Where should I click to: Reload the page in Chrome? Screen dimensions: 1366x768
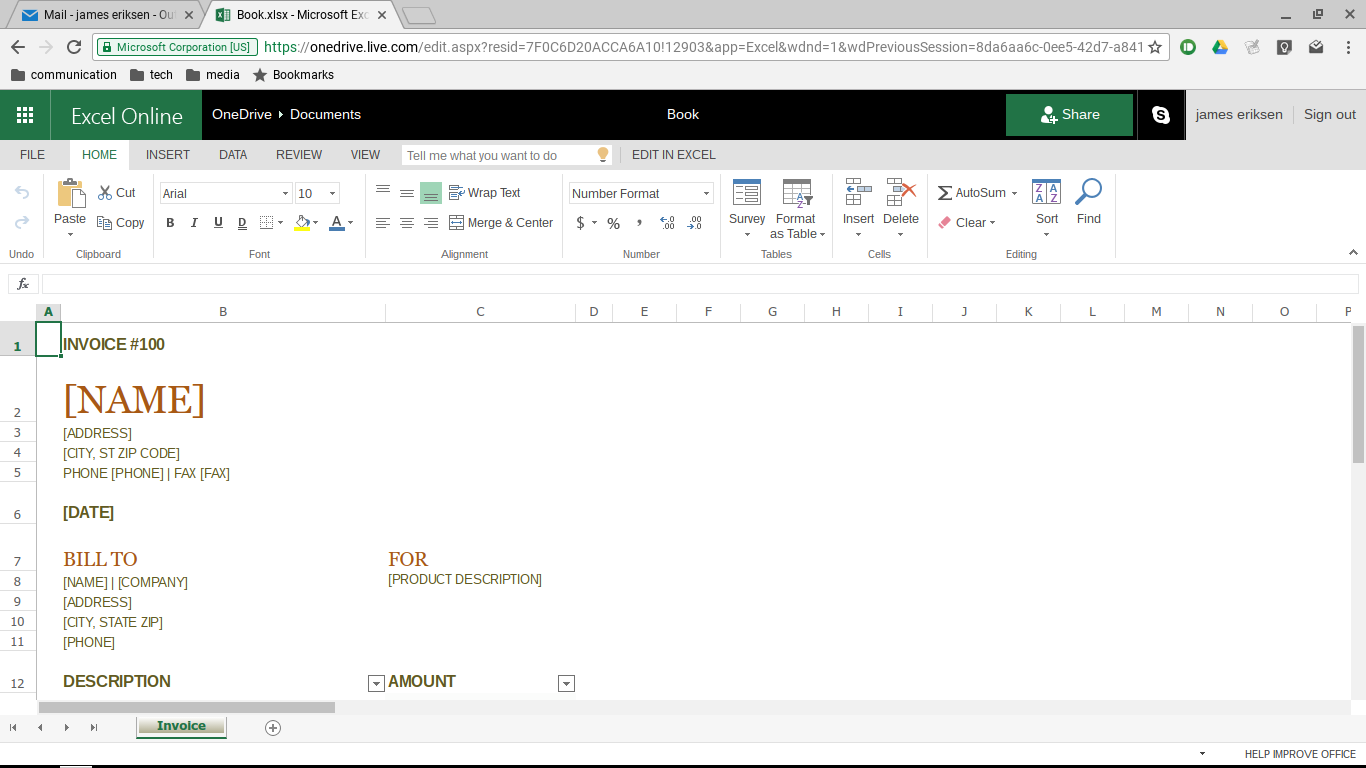(x=74, y=47)
